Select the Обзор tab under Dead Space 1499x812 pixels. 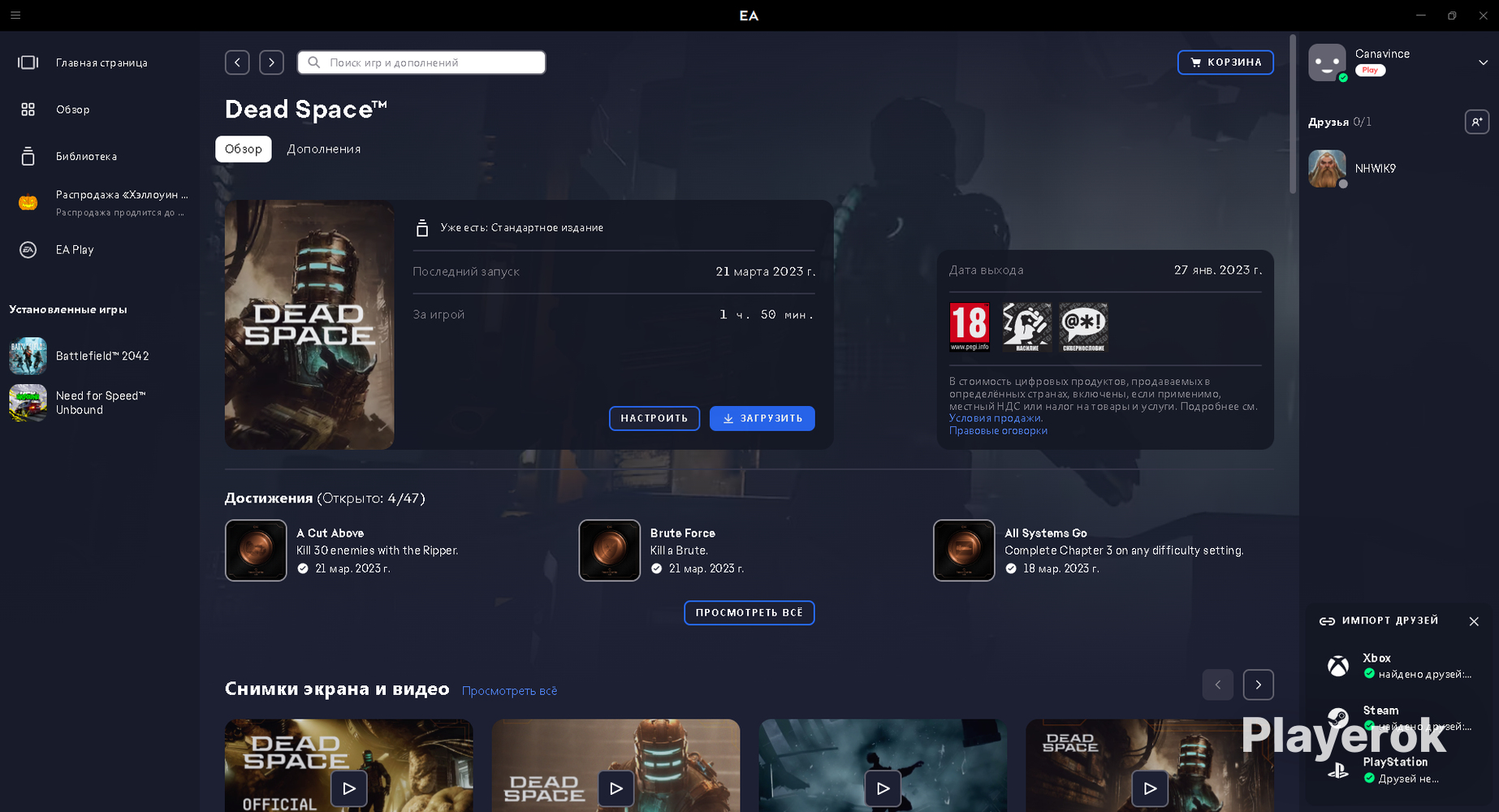(244, 149)
